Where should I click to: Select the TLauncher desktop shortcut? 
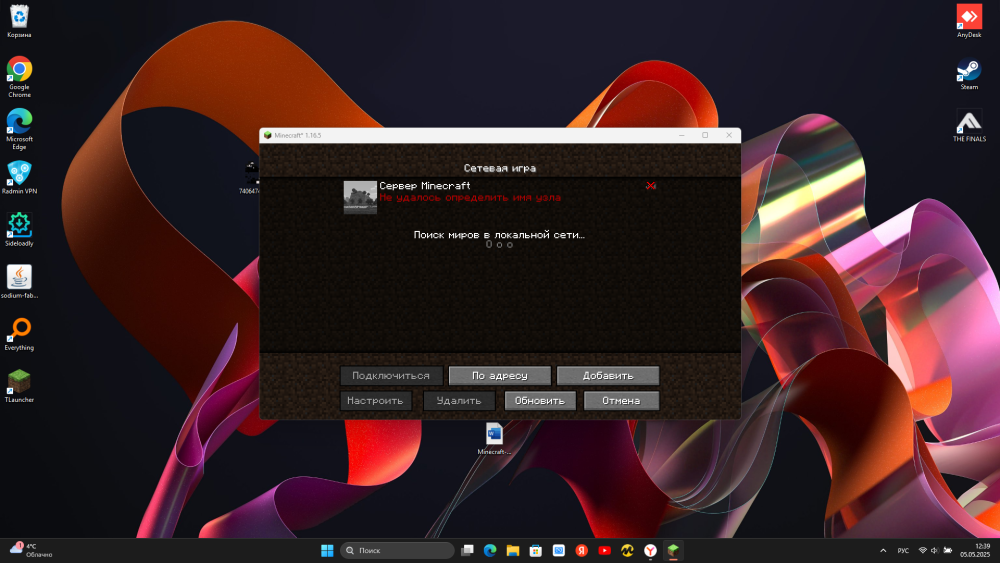[x=19, y=386]
